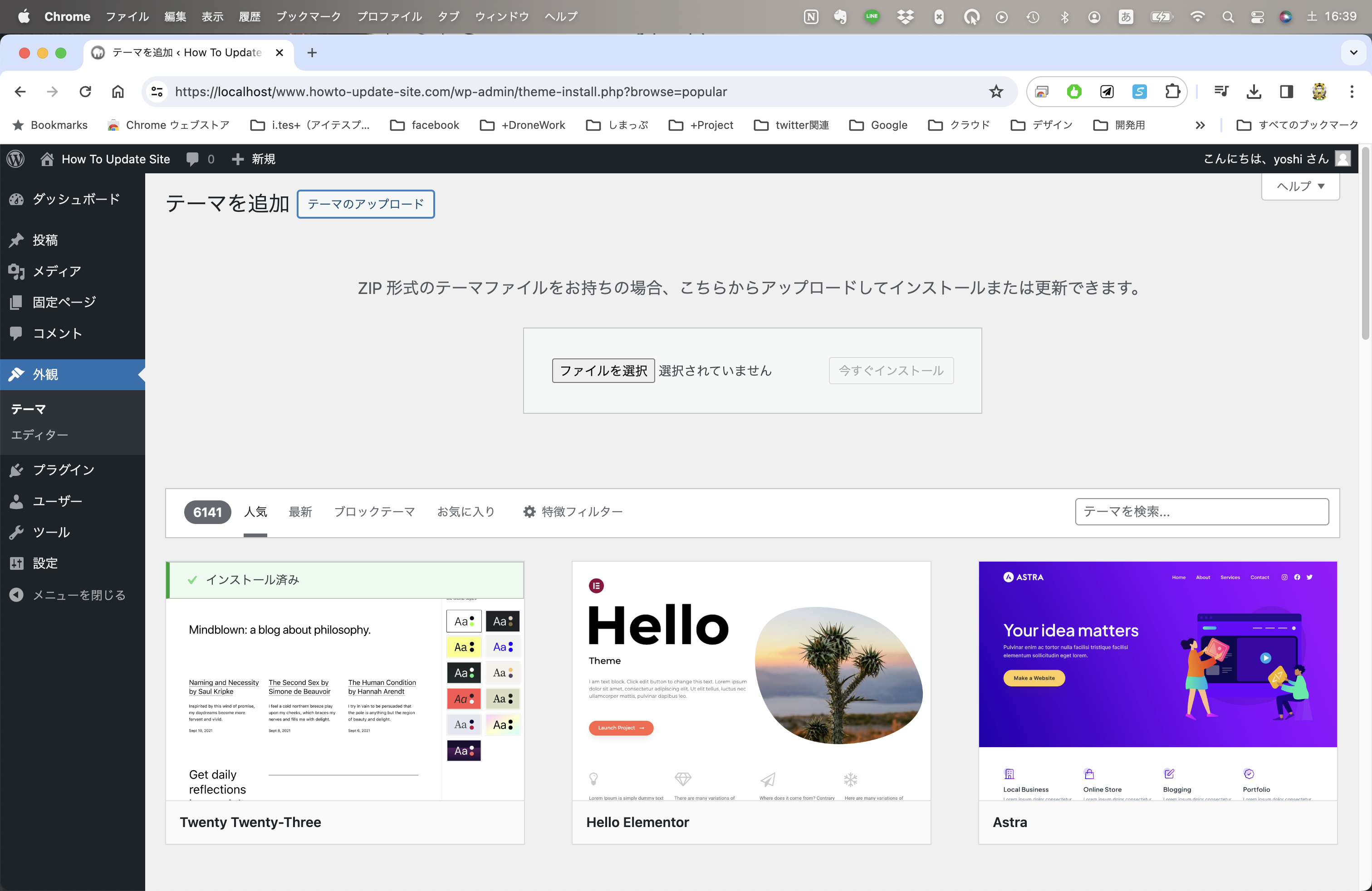Click the address bar URL

click(x=451, y=92)
